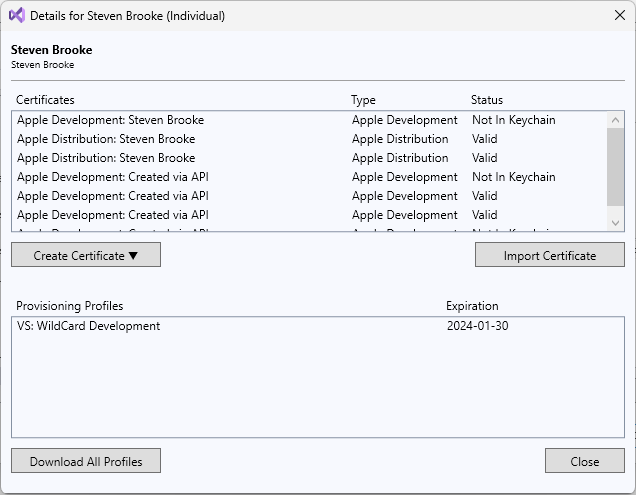Open the Create Certificate dropdown

(x=86, y=255)
